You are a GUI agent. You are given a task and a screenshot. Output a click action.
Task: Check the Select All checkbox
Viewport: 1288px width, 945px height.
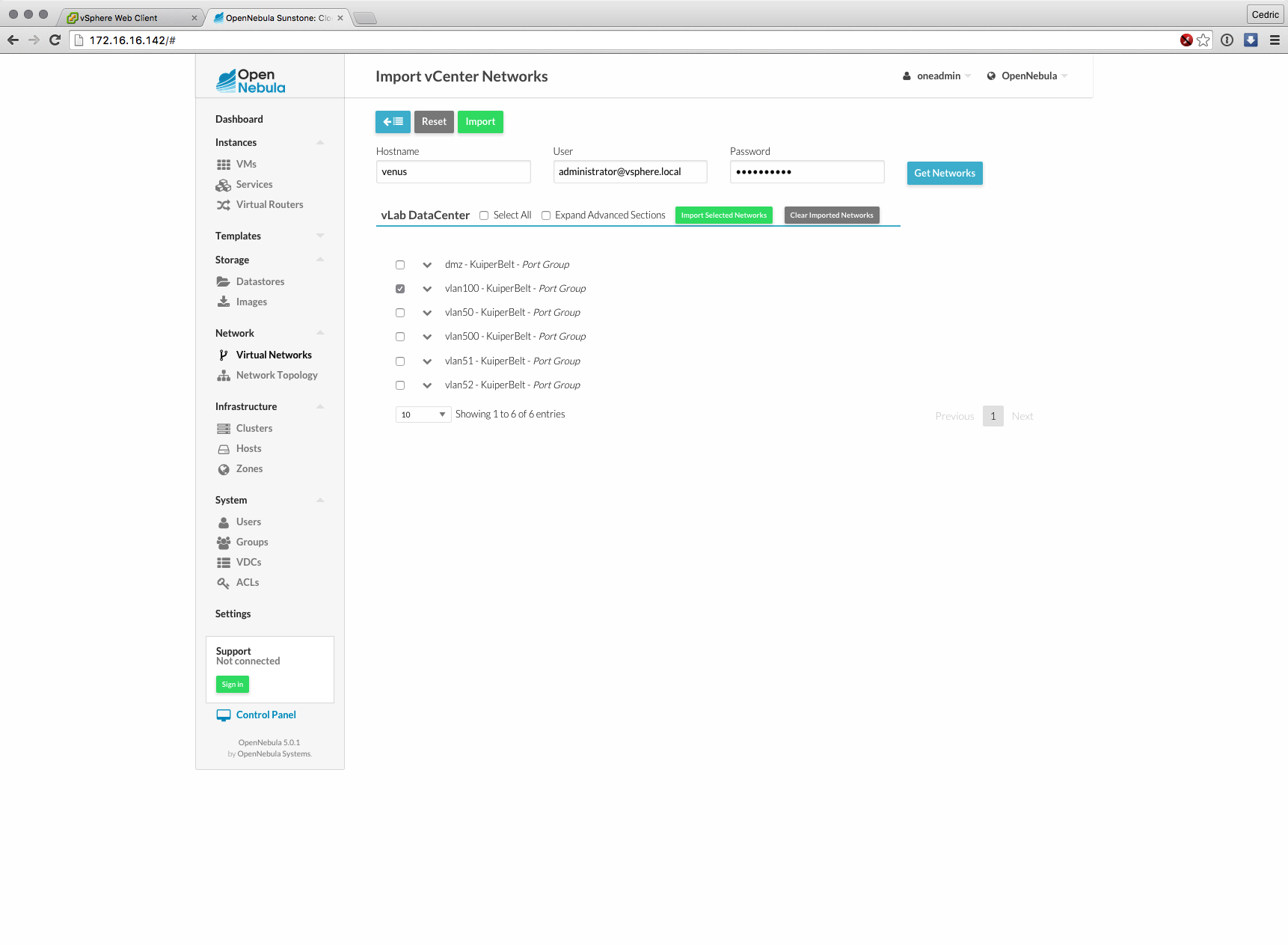pyautogui.click(x=484, y=215)
